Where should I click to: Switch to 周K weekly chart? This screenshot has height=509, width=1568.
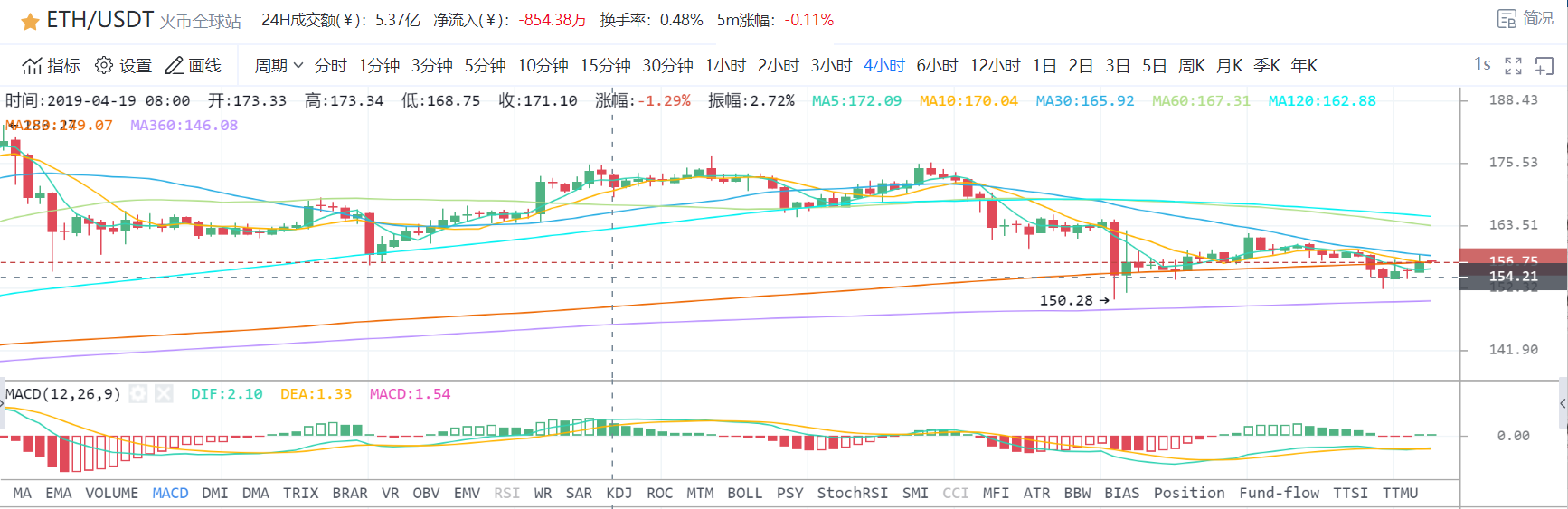coord(1192,66)
